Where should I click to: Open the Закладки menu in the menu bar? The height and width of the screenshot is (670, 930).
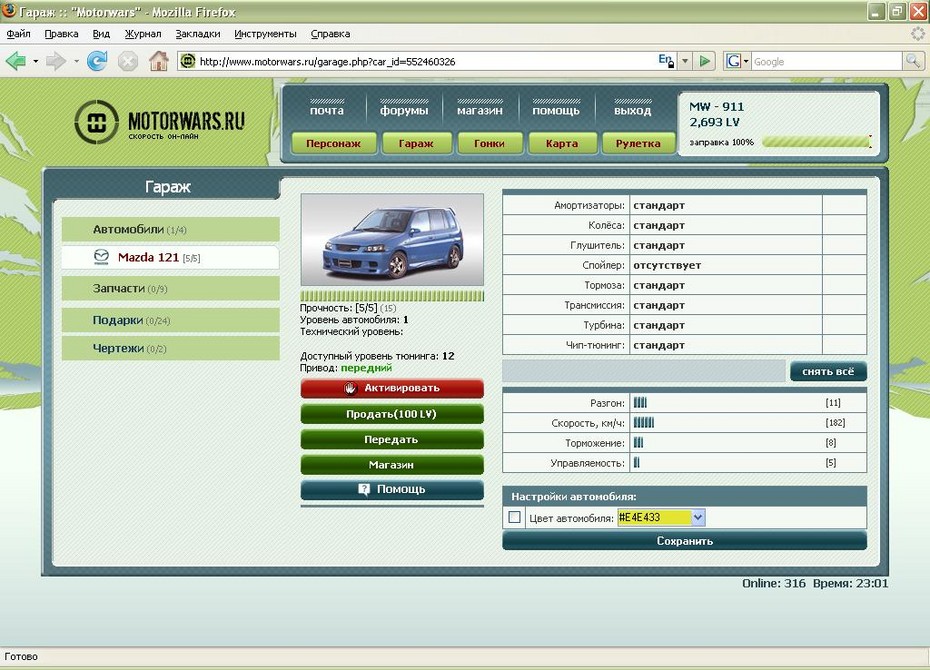pyautogui.click(x=197, y=34)
